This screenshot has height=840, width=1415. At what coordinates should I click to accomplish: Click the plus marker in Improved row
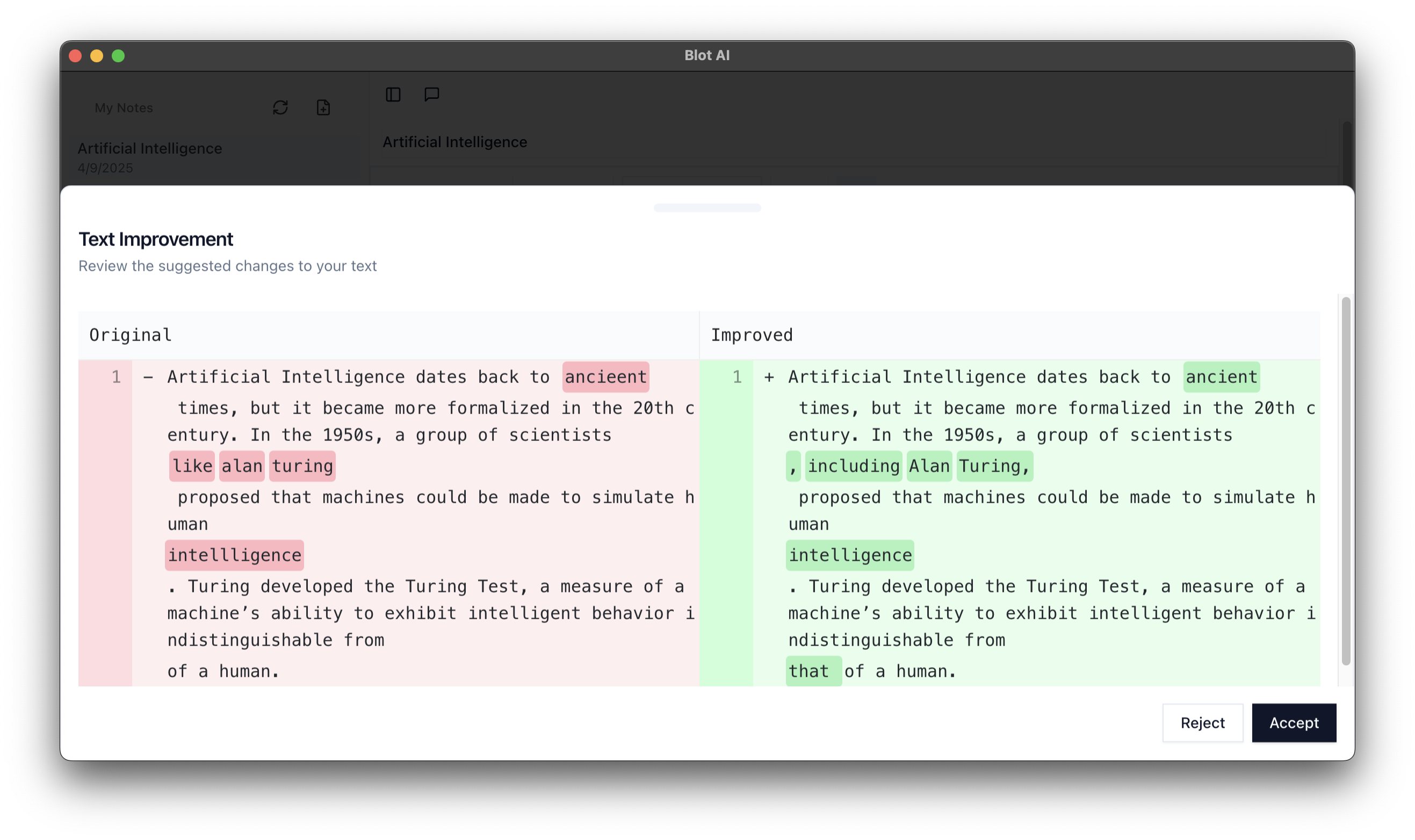point(769,377)
